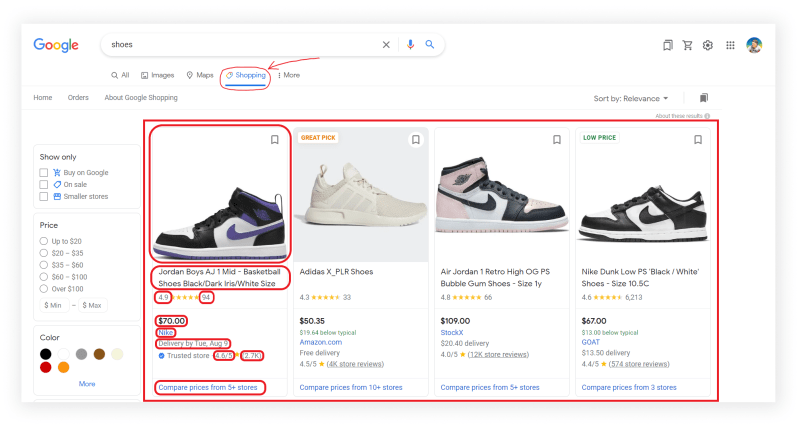Compare prices from 5+ stores for Jordan Boys
This screenshot has width=800, height=426.
pyautogui.click(x=208, y=387)
